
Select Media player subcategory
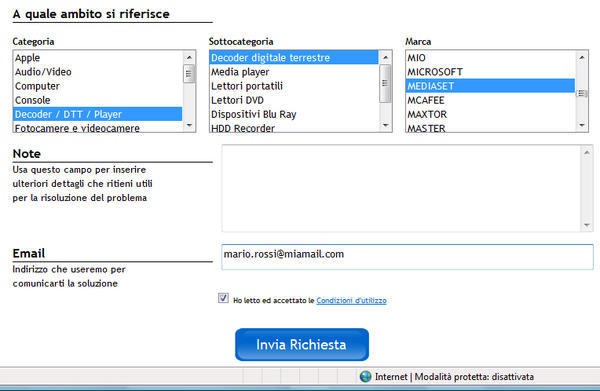[x=294, y=72]
